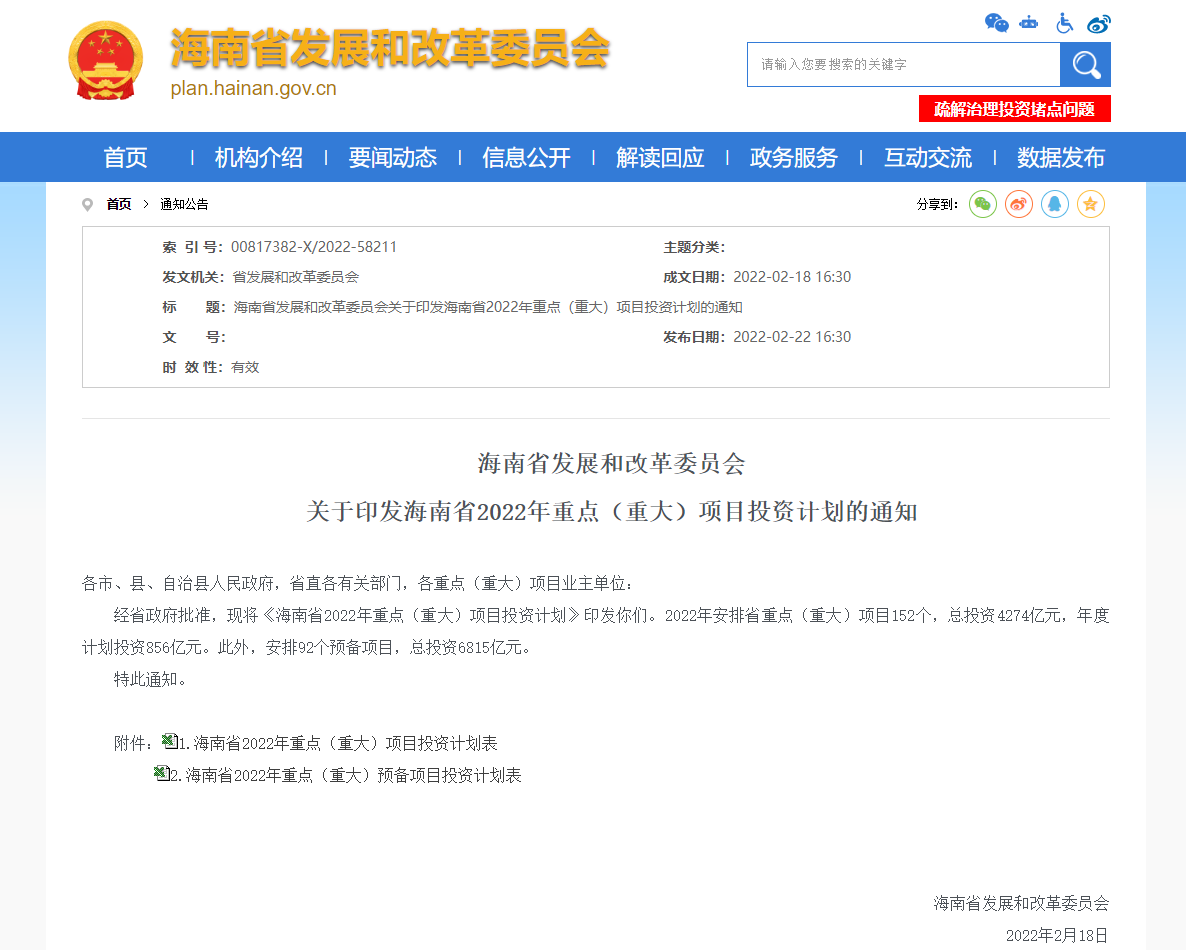Click 通知公告 in the breadcrumb
The width and height of the screenshot is (1186, 950).
coord(184,204)
